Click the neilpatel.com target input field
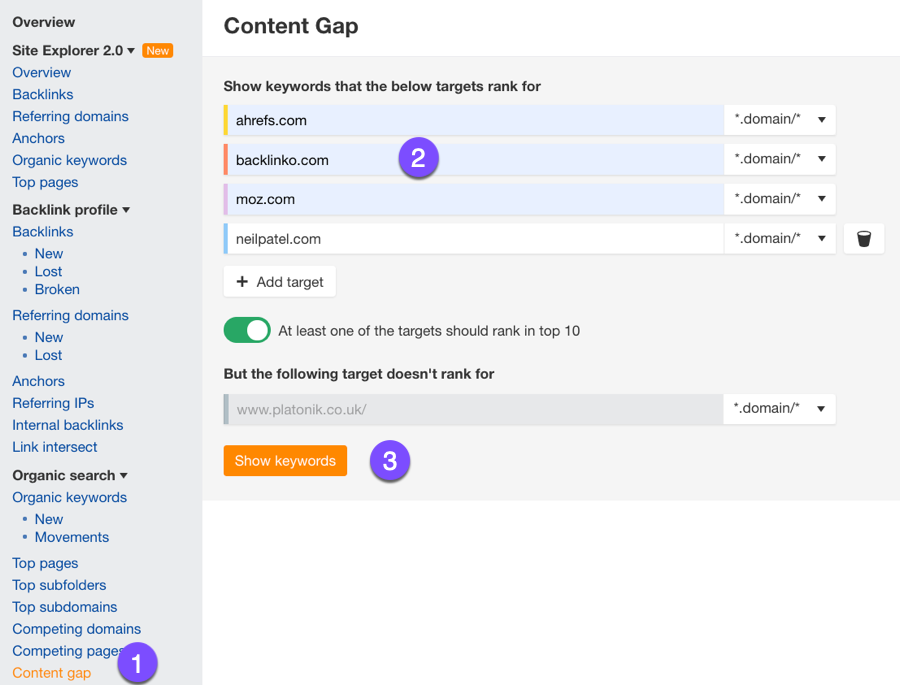Screen dimensions: 900x685 475,239
